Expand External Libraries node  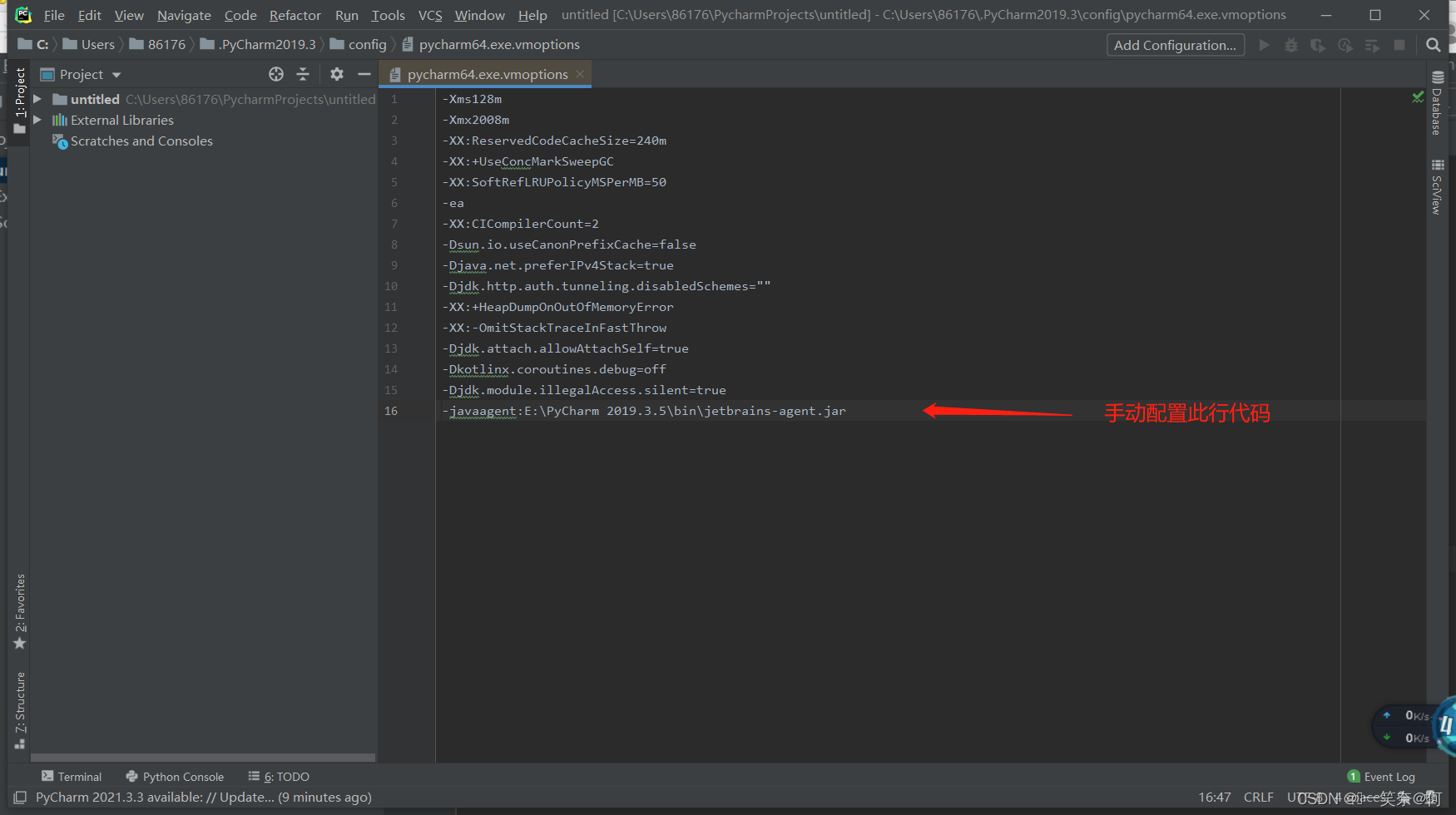[37, 120]
